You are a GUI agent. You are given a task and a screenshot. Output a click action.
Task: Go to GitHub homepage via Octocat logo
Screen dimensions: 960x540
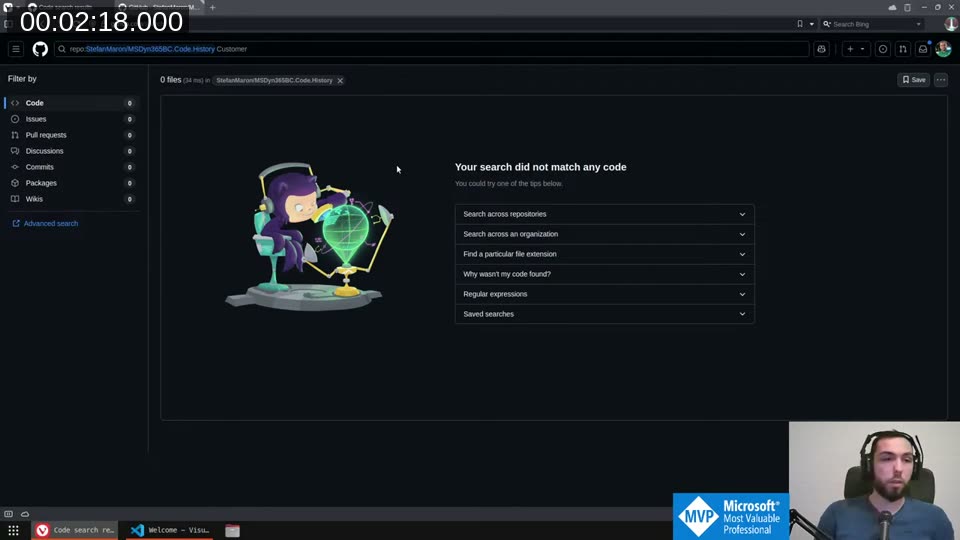point(40,49)
